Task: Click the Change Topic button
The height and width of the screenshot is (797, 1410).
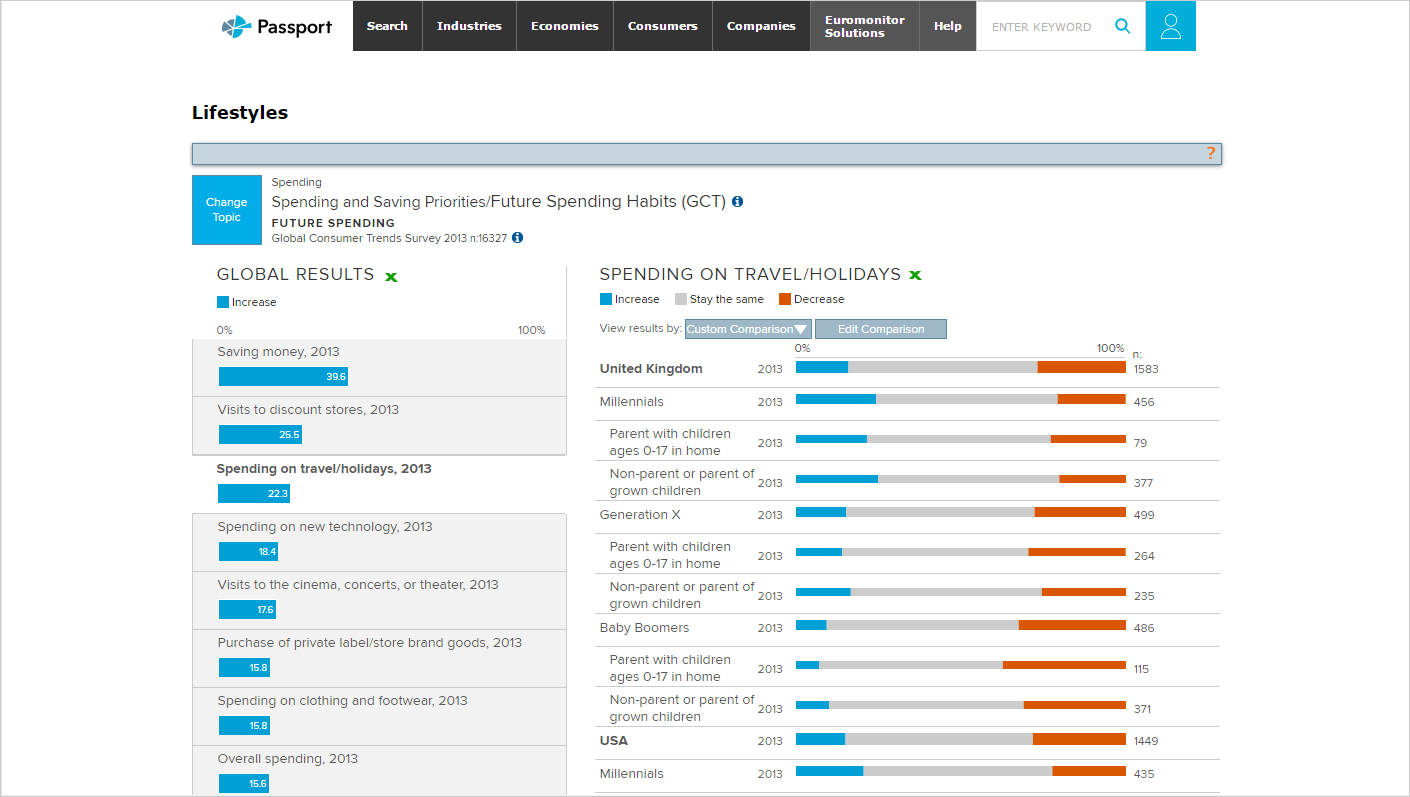Action: (227, 210)
